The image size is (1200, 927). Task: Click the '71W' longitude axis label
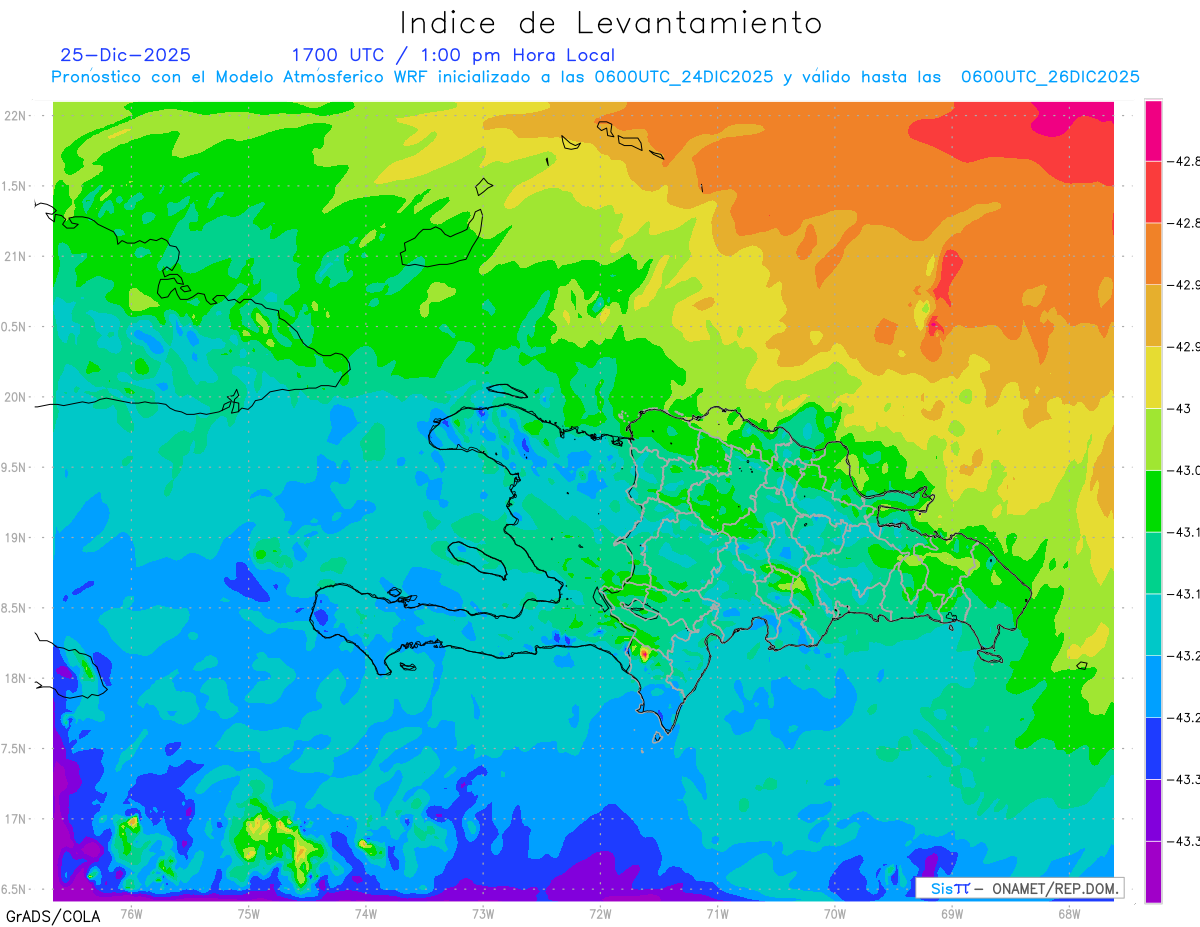[717, 913]
